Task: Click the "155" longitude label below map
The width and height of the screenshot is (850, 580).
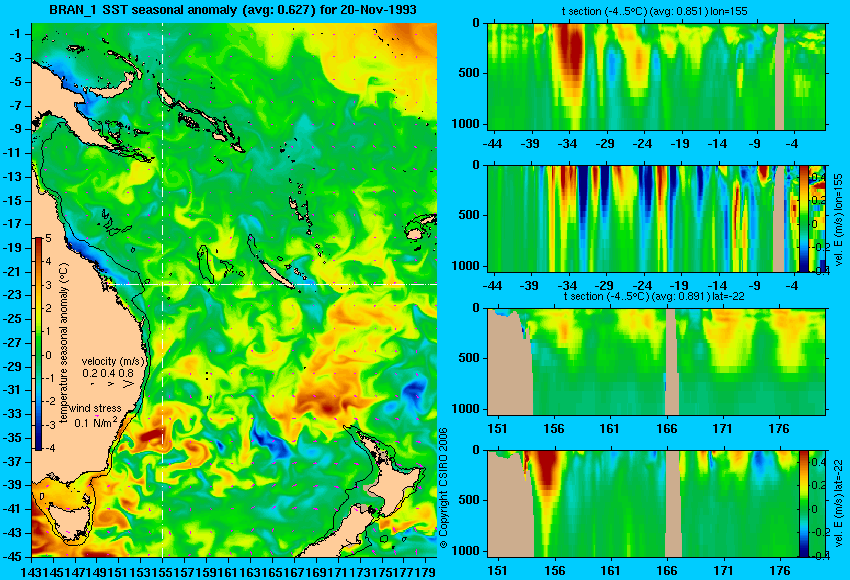Action: (163, 571)
